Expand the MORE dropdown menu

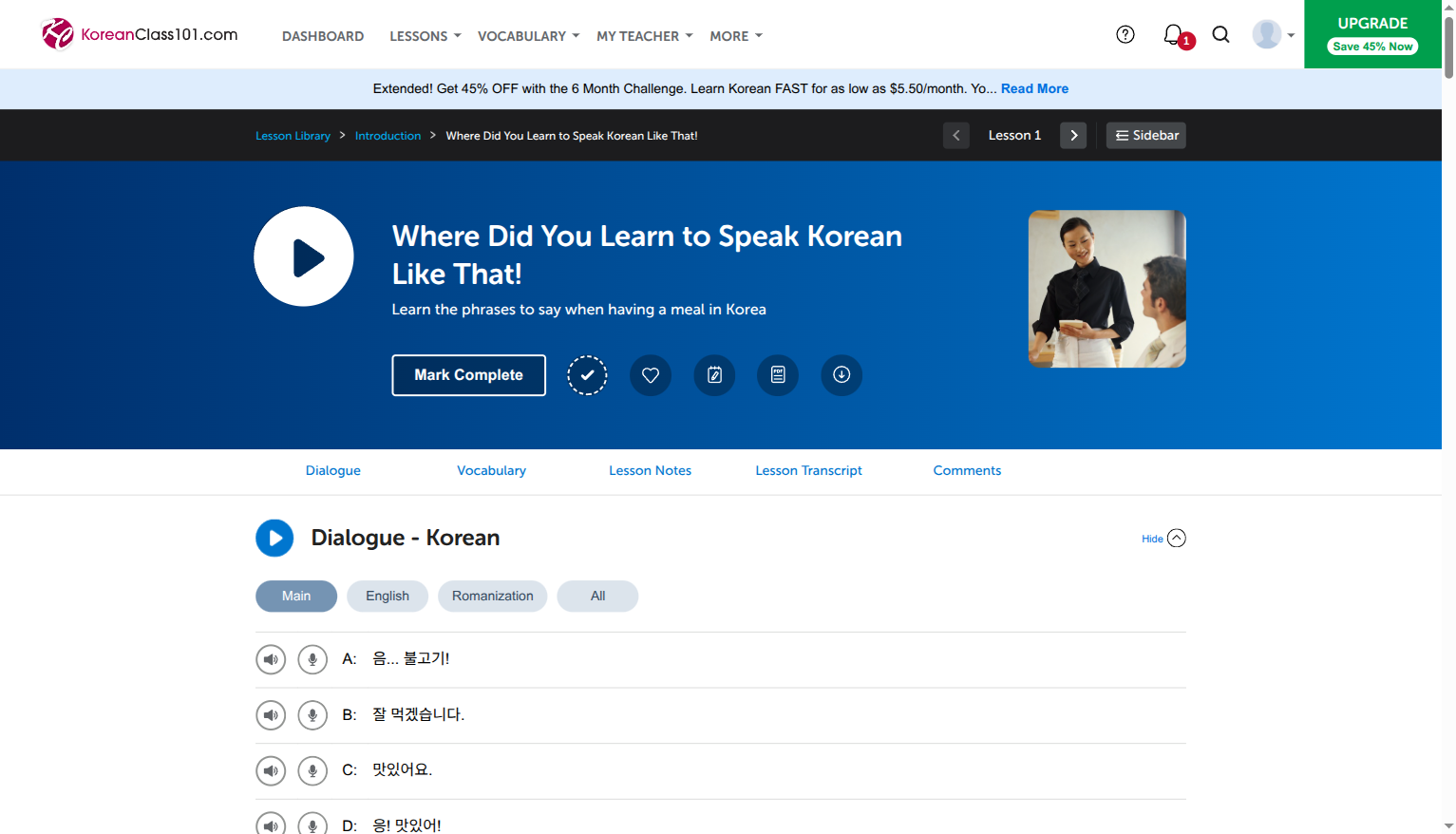click(736, 36)
